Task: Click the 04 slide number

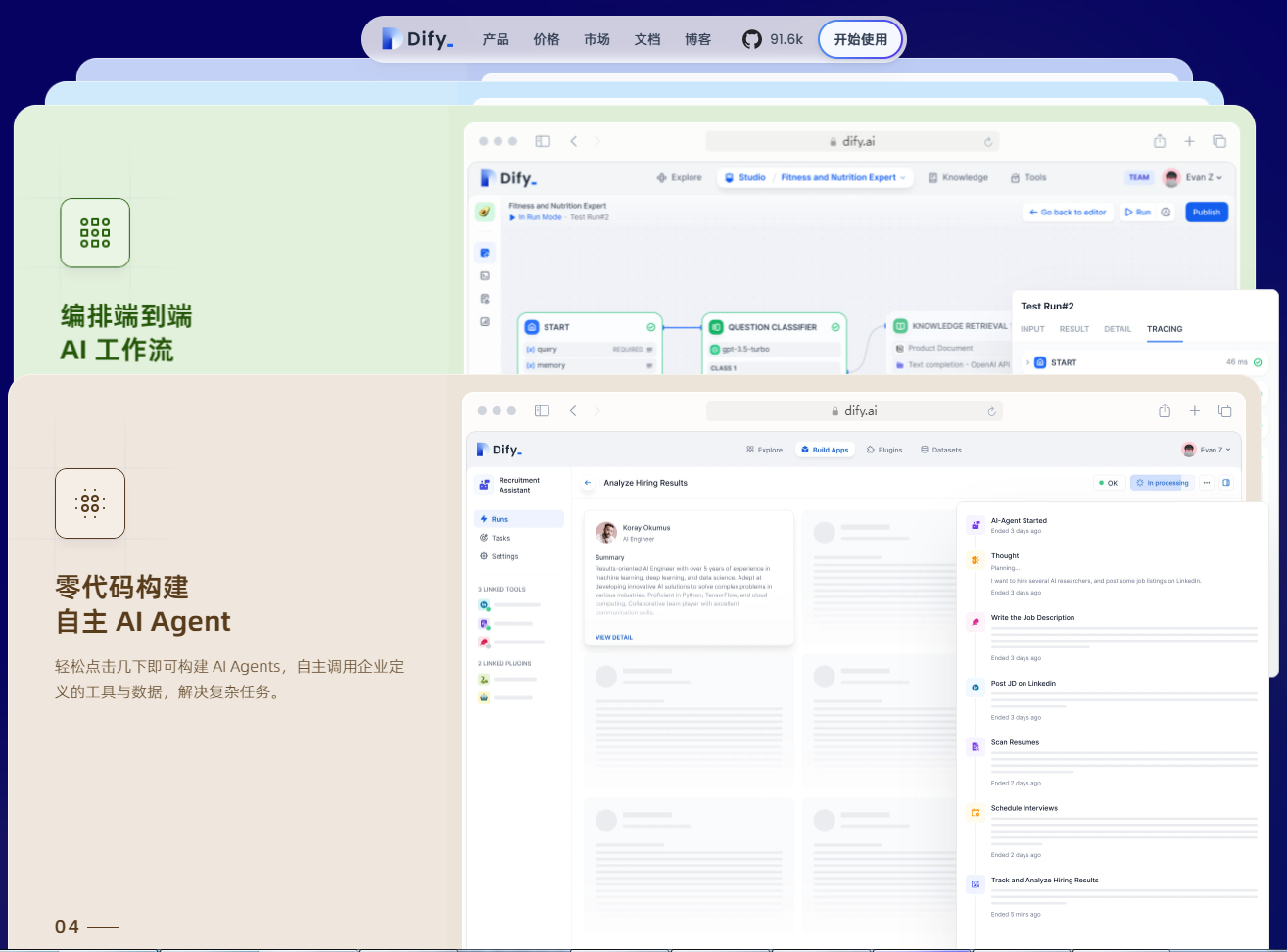Action: click(x=67, y=927)
